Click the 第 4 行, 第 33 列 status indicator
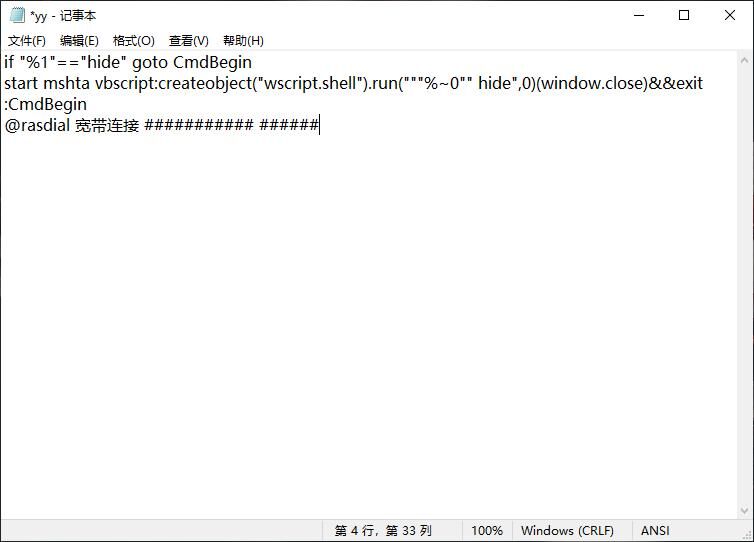This screenshot has width=754, height=542. [383, 531]
